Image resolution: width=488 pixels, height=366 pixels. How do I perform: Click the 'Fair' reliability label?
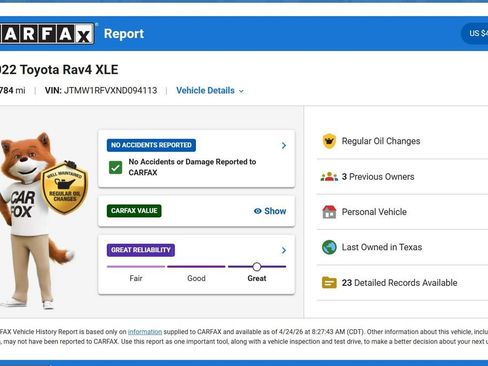pos(136,278)
